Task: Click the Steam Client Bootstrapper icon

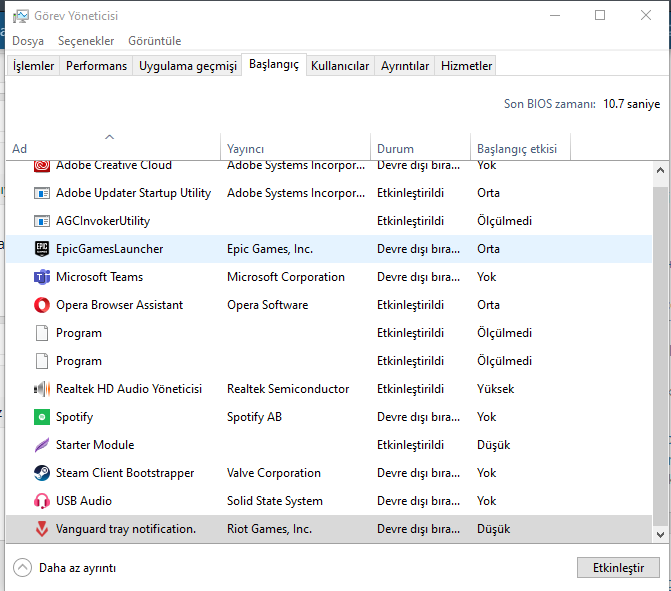Action: [42, 473]
